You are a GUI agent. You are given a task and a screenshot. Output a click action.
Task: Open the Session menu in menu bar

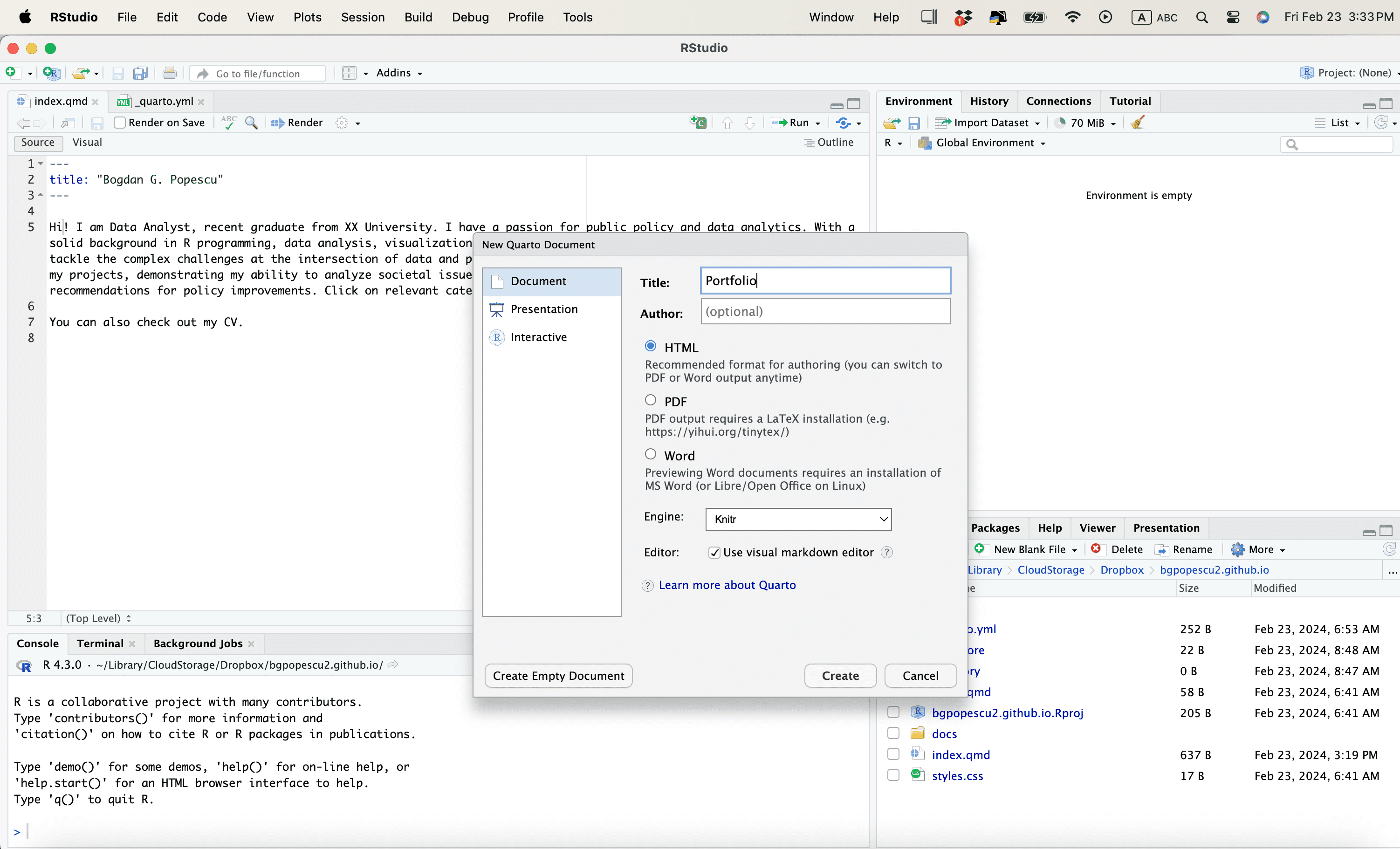click(363, 17)
